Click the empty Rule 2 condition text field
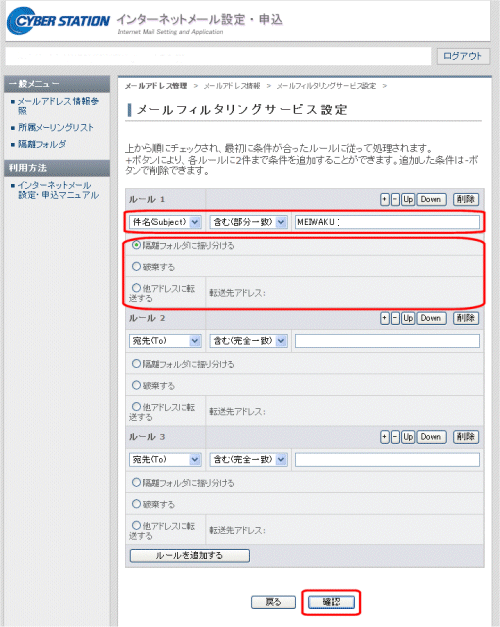Image resolution: width=500 pixels, height=627 pixels. tap(387, 341)
